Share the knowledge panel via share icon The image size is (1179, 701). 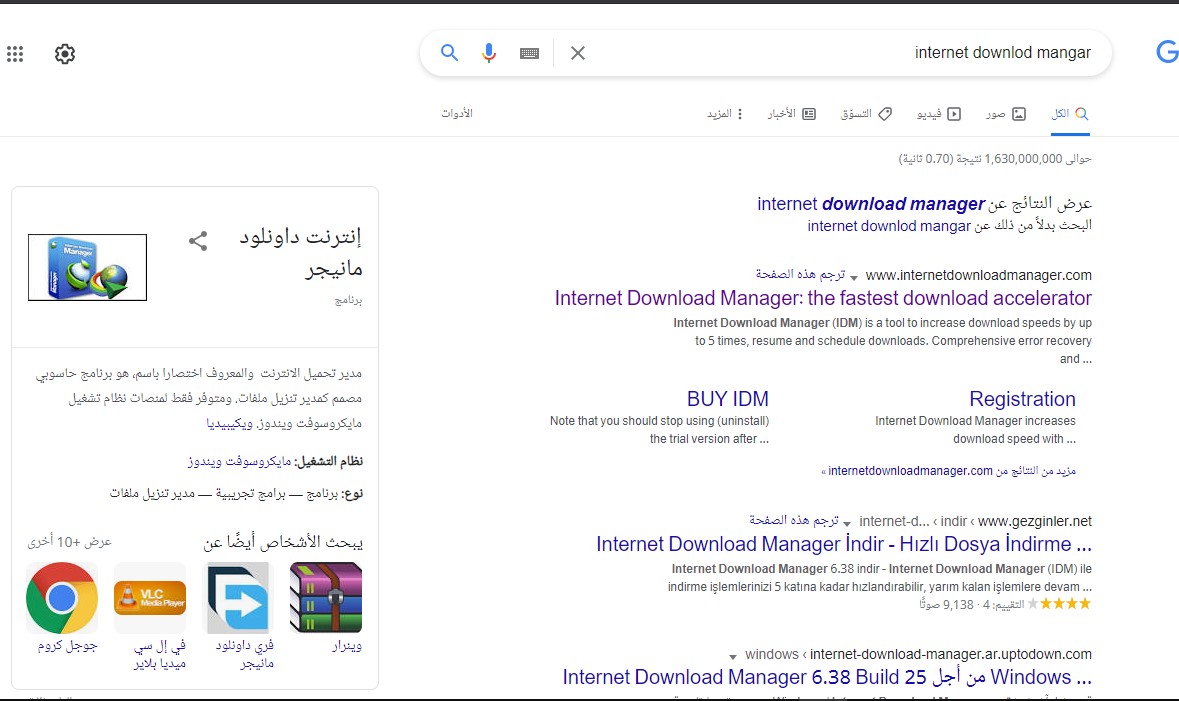click(198, 241)
